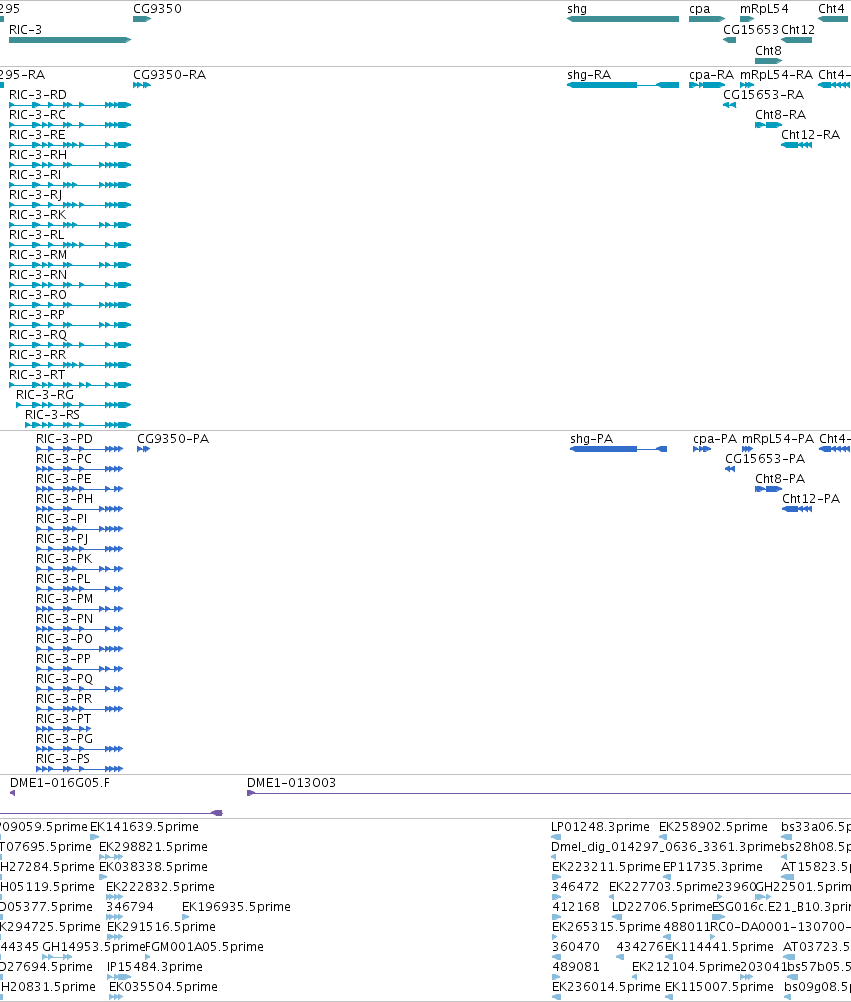Screen dimensions: 851x1002
Task: Select transcript RIC-3-RC
Action: click(70, 125)
